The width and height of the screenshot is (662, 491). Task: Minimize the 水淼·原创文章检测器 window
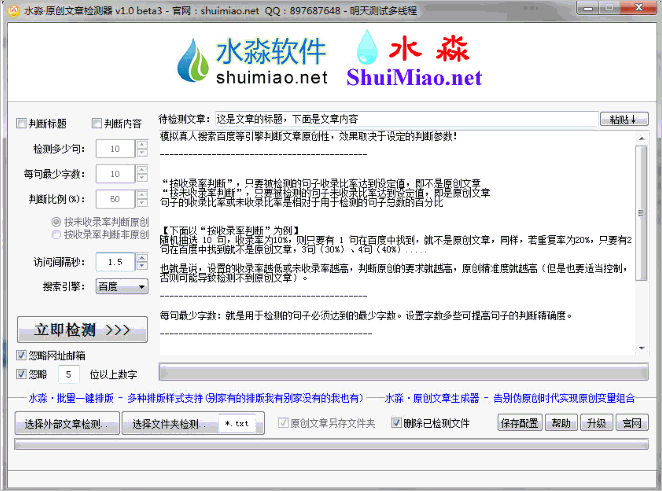point(589,8)
